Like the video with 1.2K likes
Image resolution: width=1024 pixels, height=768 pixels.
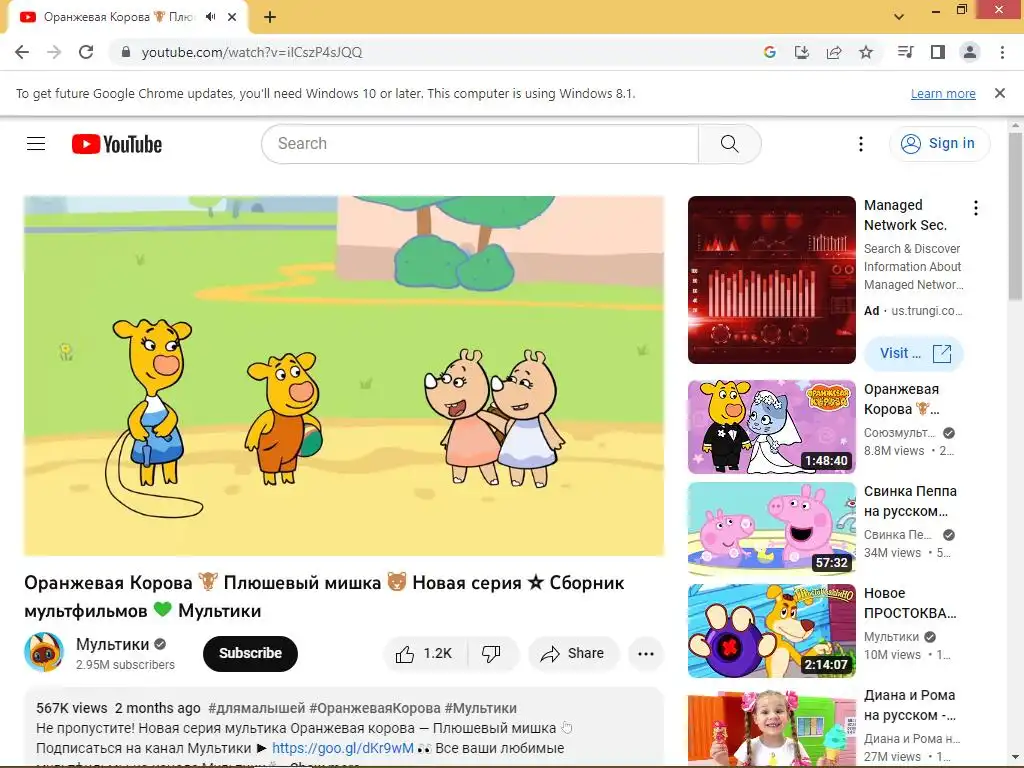click(424, 653)
